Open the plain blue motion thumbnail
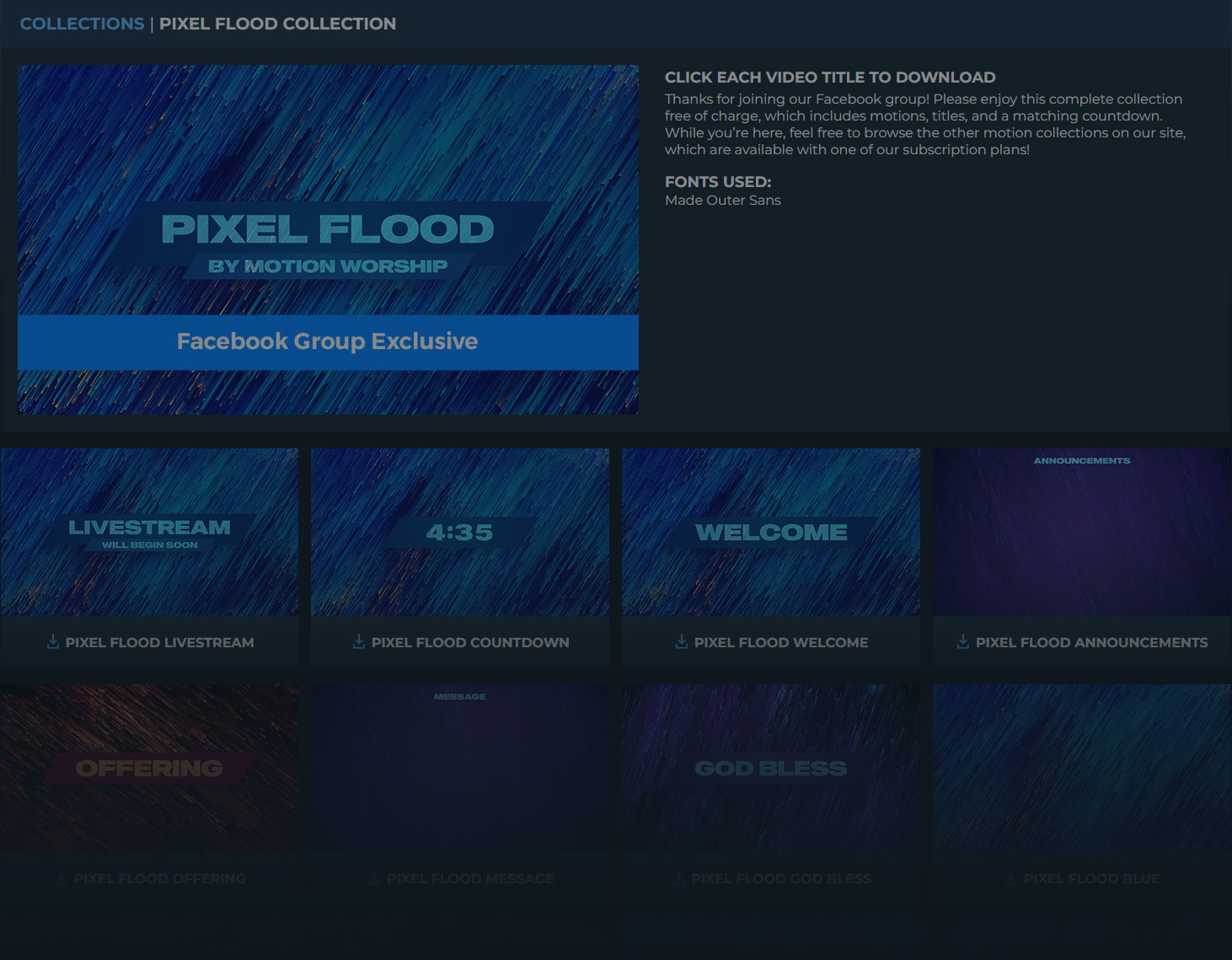This screenshot has width=1232, height=960. 1082,768
